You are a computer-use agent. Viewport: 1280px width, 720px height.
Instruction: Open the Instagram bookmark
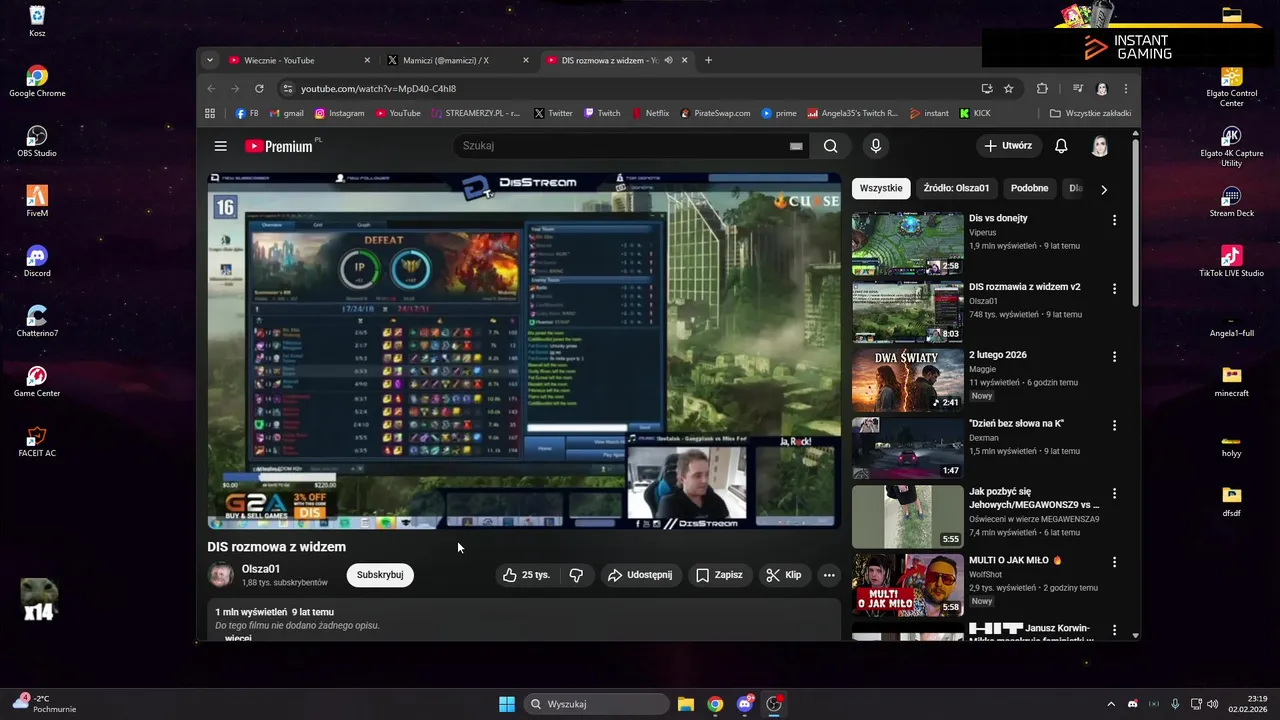[339, 113]
